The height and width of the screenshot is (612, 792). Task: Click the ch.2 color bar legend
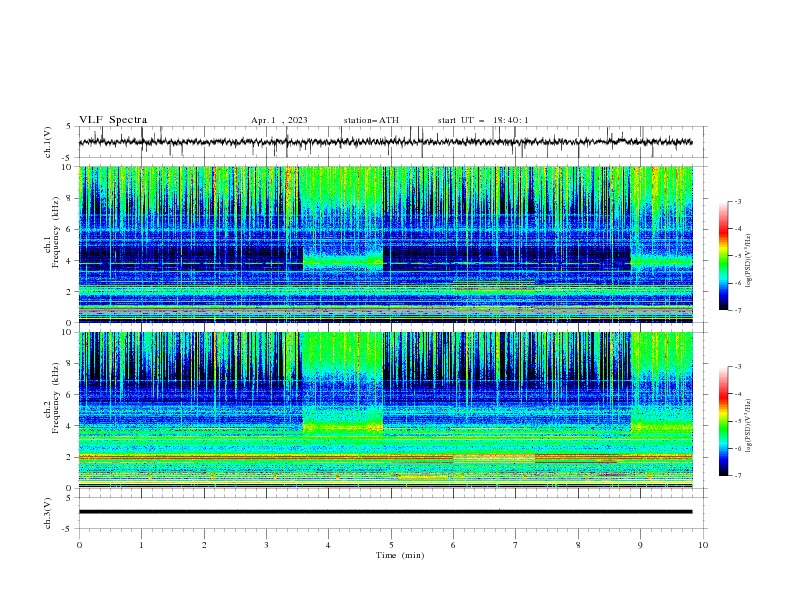pyautogui.click(x=723, y=421)
